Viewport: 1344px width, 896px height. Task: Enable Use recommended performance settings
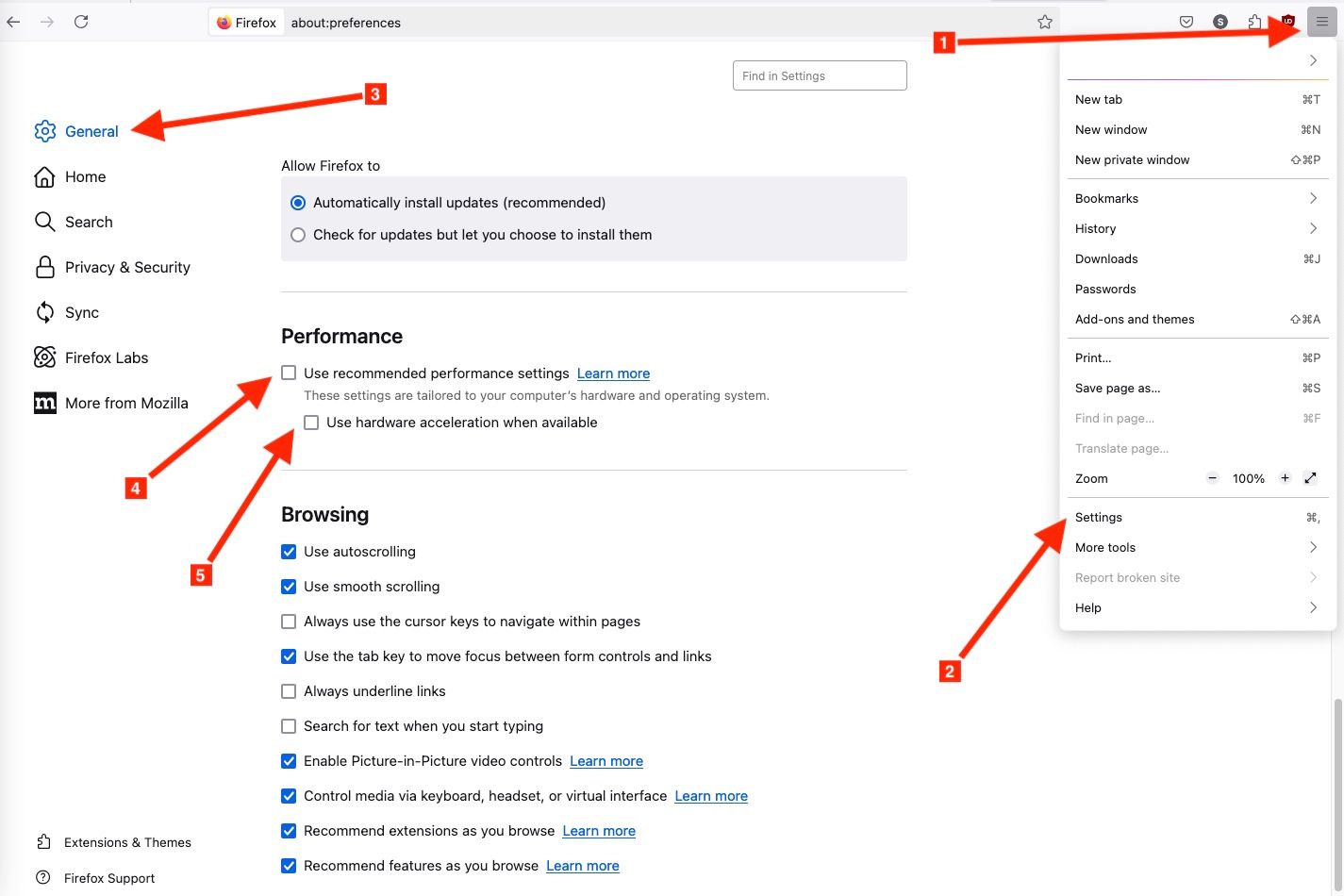(289, 373)
